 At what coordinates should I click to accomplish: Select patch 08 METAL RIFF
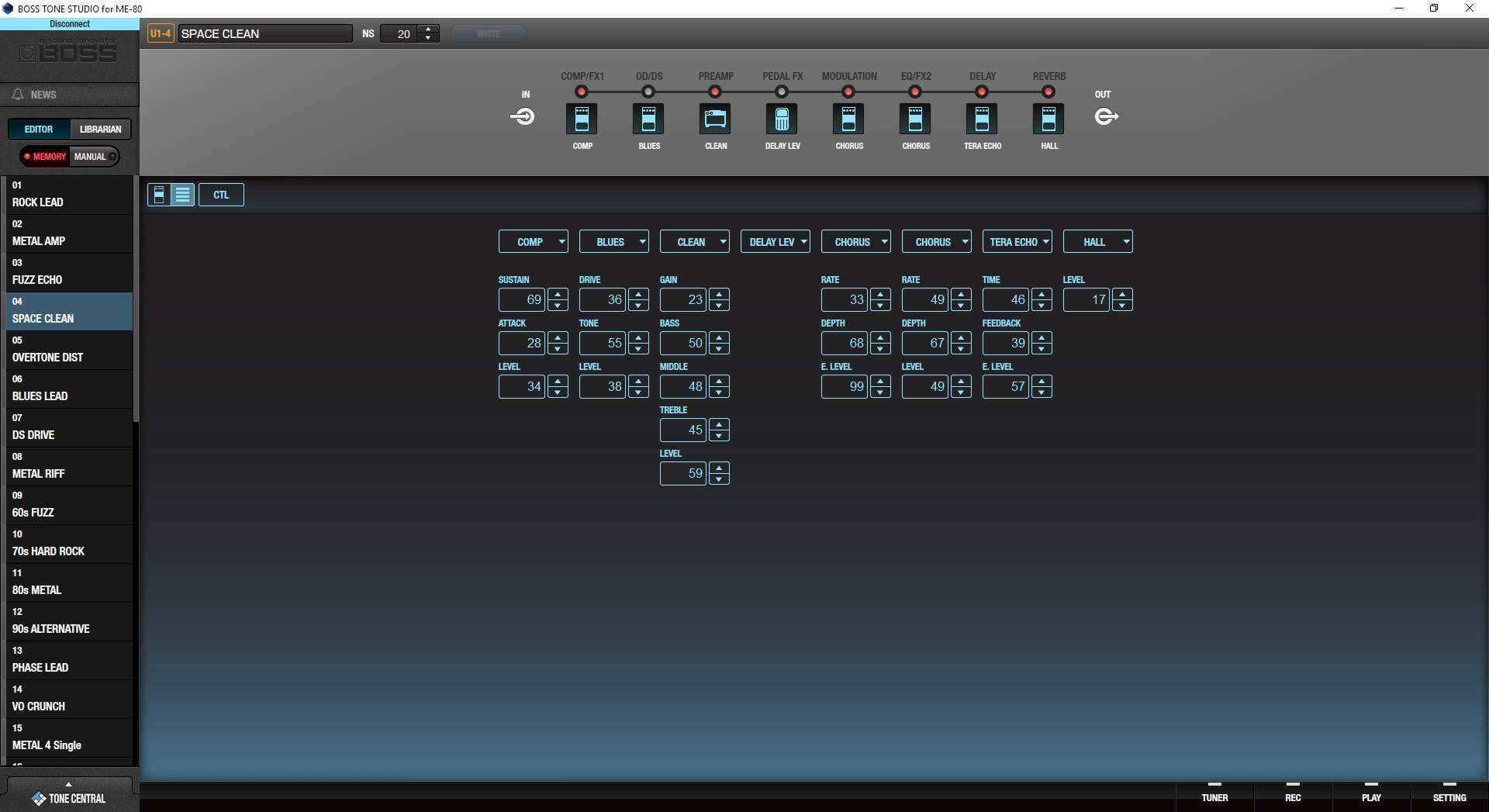68,466
